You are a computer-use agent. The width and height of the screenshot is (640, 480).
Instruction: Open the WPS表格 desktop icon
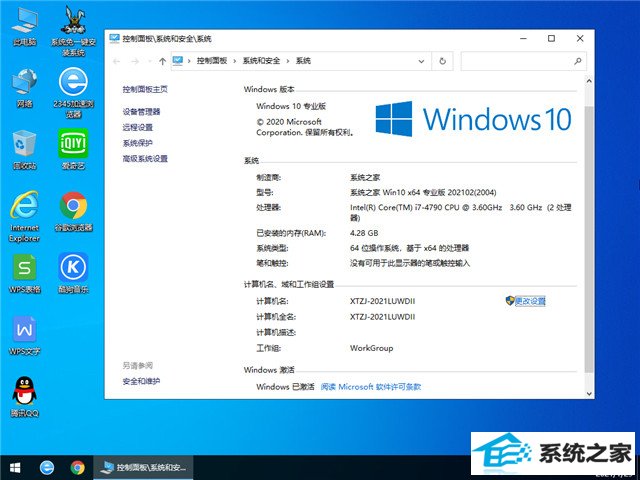24,274
